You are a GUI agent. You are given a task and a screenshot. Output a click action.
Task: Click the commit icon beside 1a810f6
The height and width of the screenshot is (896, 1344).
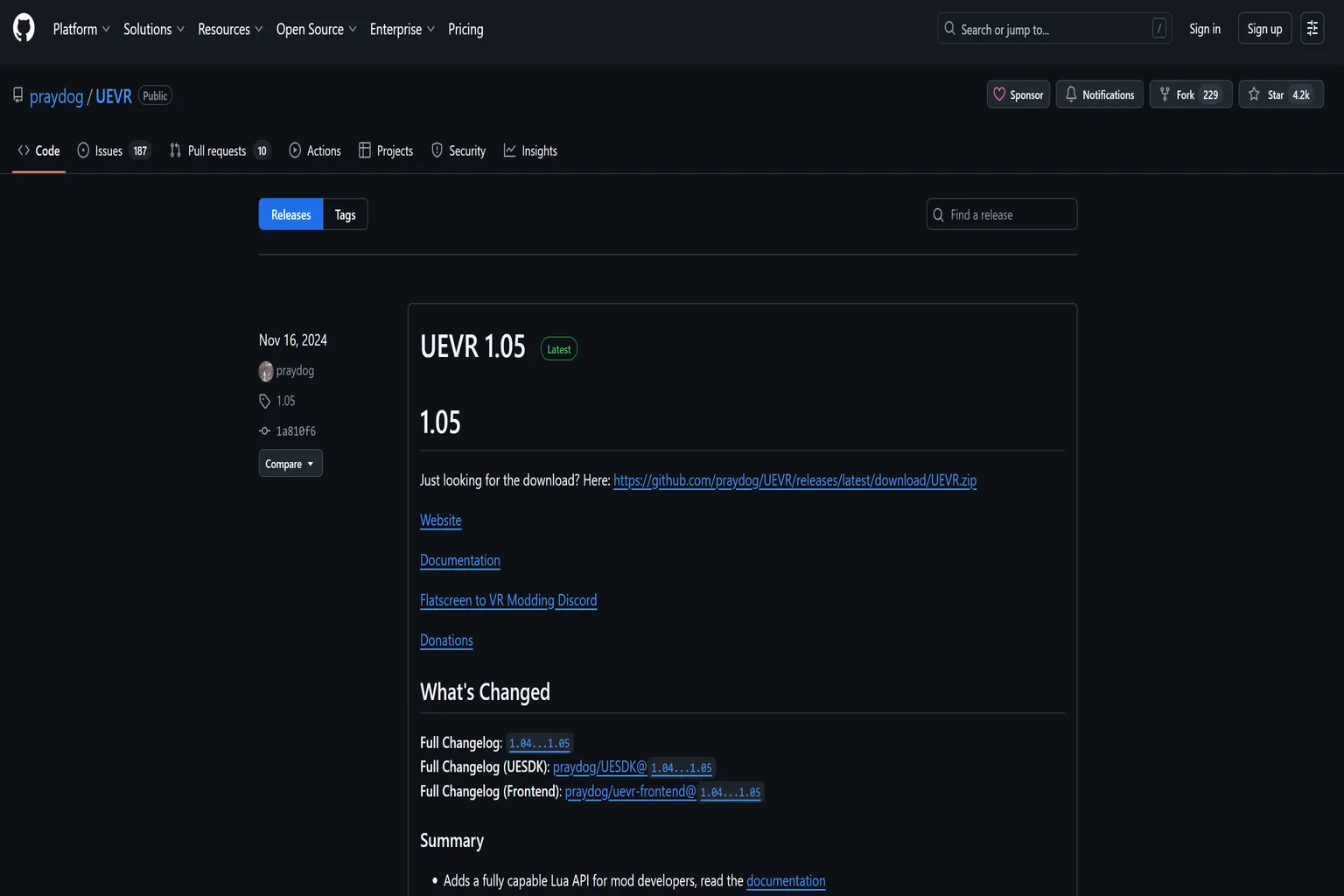(x=264, y=430)
